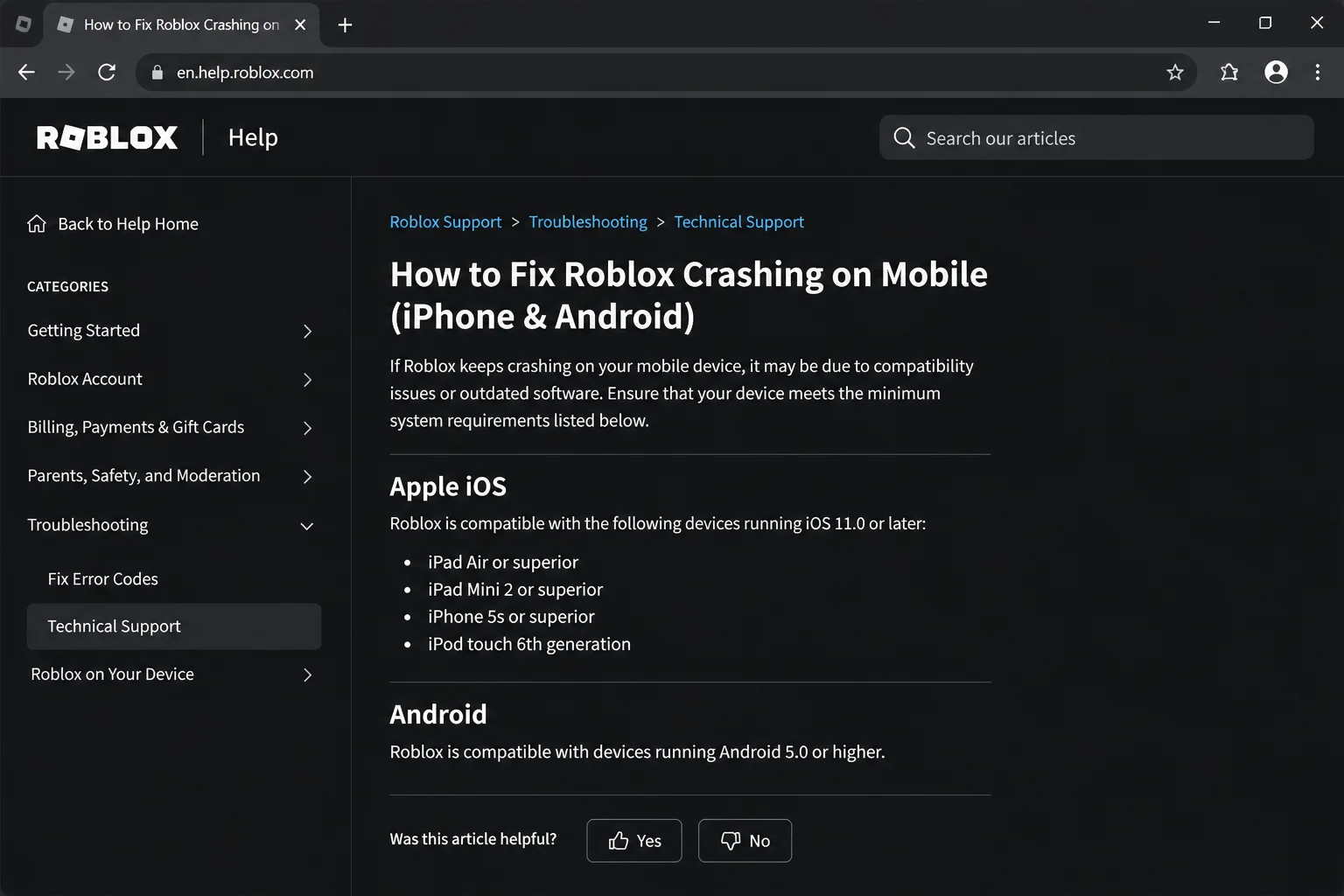Viewport: 1344px width, 896px height.
Task: Click 'iPad Mini 2 or superior' list item
Action: pyautogui.click(x=515, y=590)
